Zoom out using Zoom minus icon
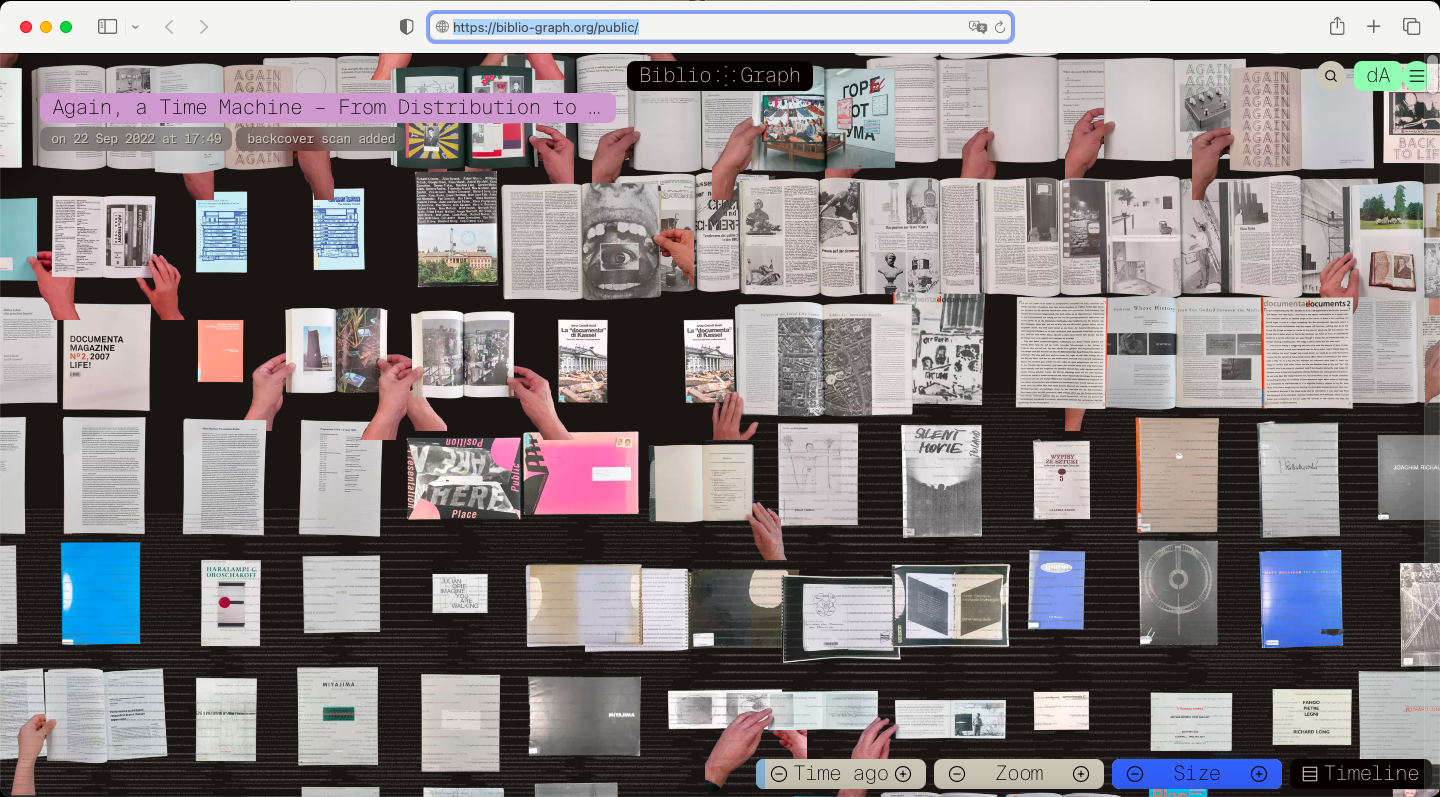1440x797 pixels. coord(956,774)
